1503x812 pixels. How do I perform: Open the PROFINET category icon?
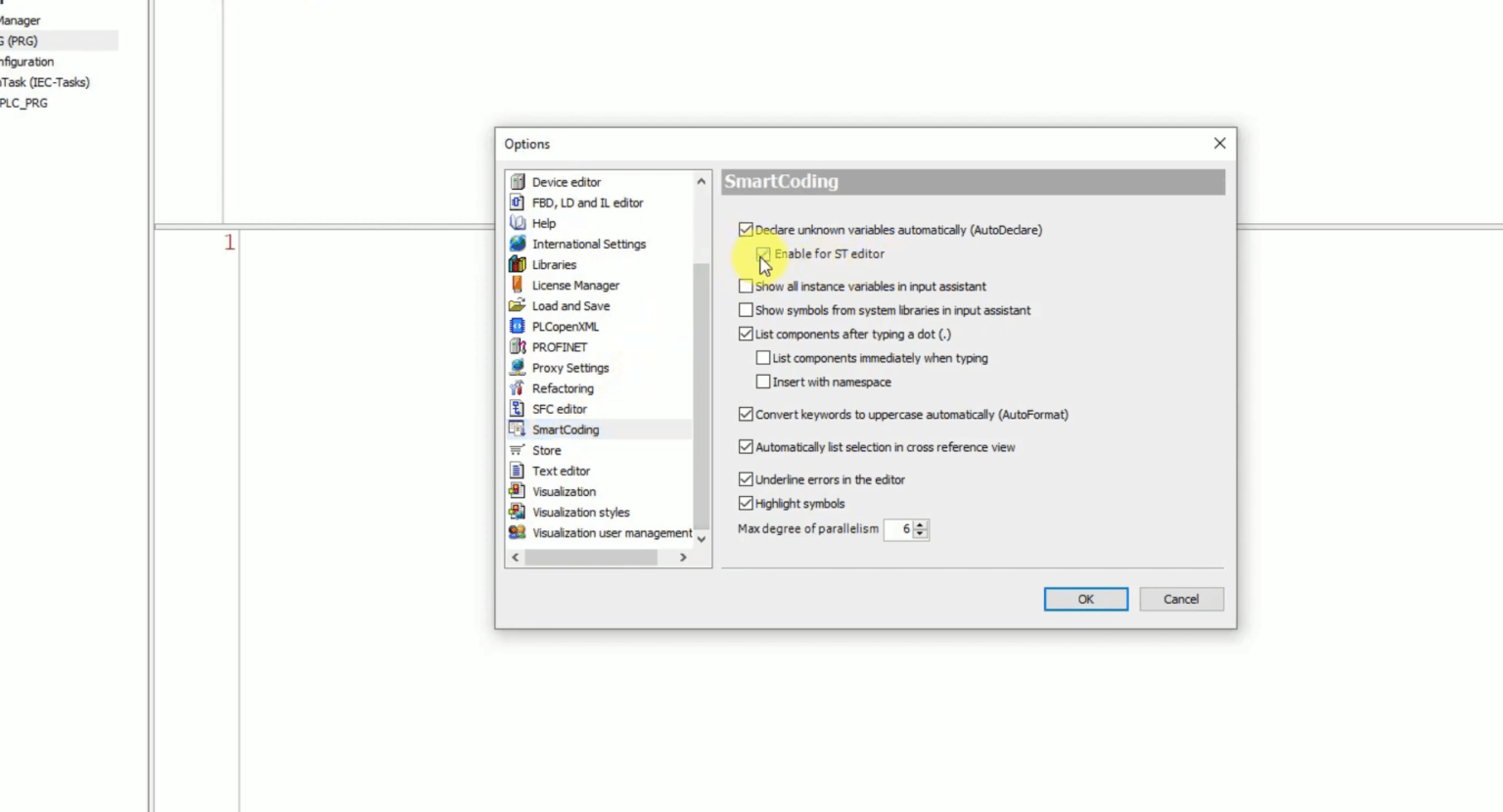coord(518,346)
